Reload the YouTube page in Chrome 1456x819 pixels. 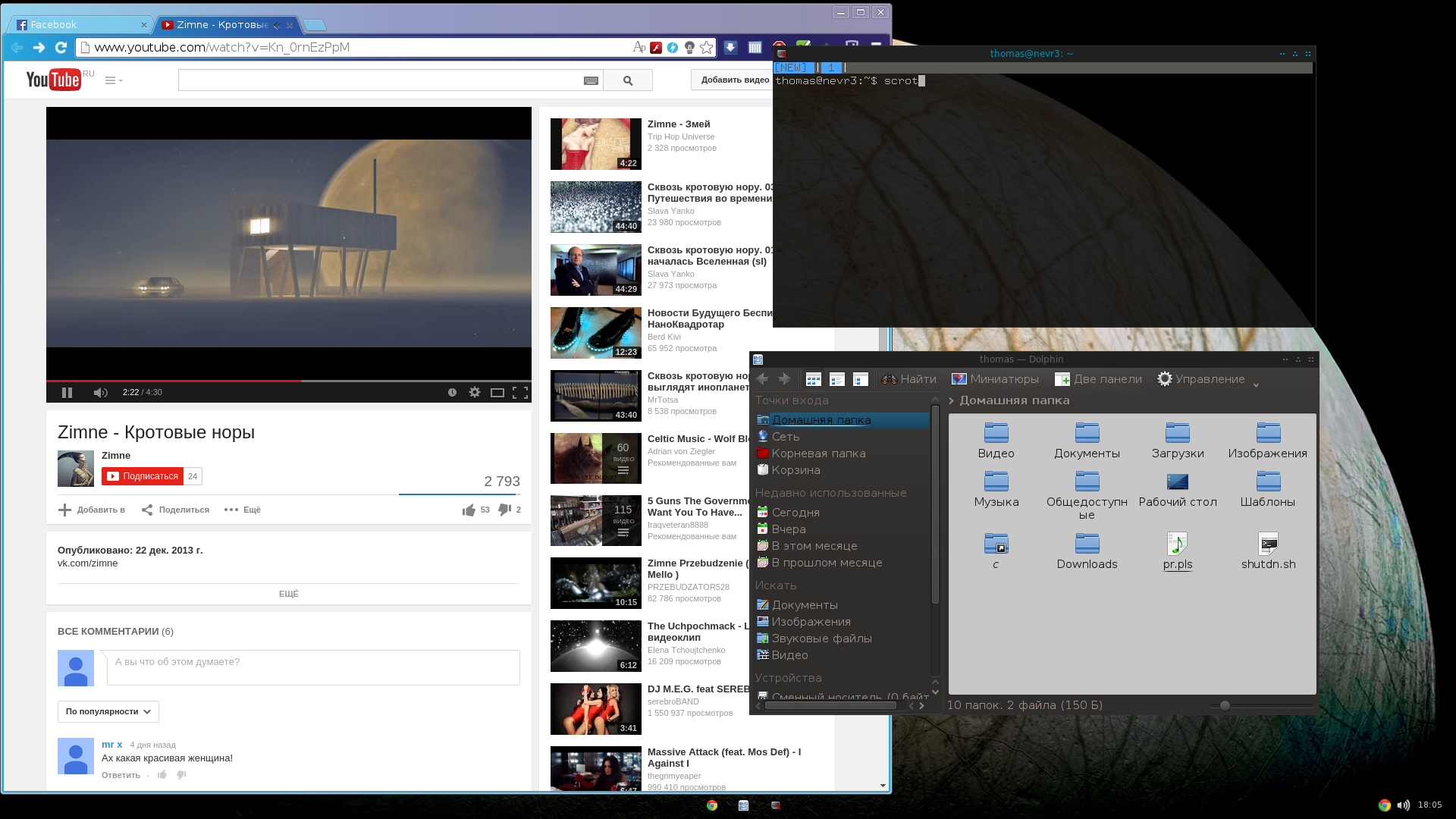tap(61, 47)
